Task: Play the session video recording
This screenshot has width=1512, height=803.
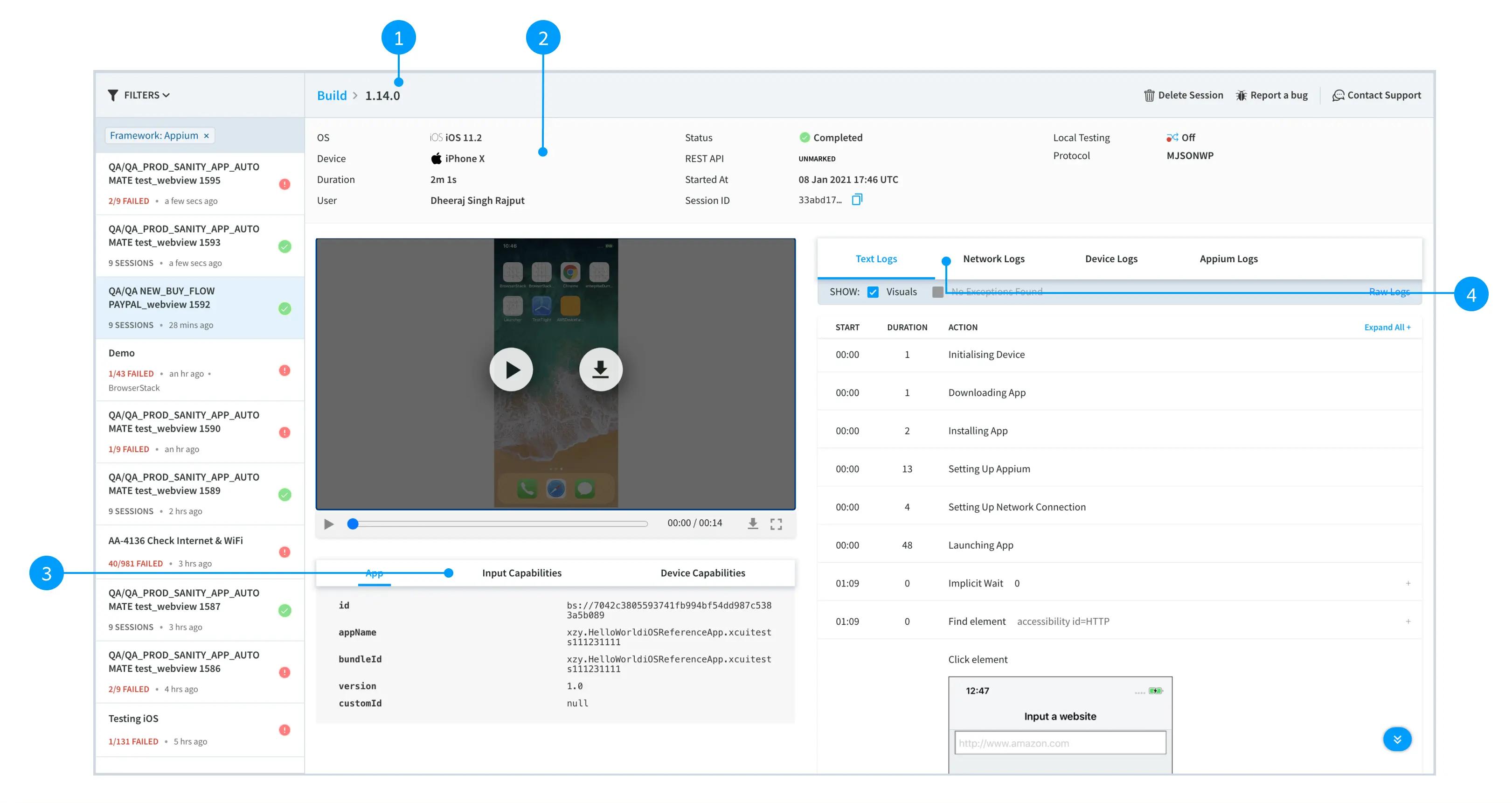Action: point(511,369)
